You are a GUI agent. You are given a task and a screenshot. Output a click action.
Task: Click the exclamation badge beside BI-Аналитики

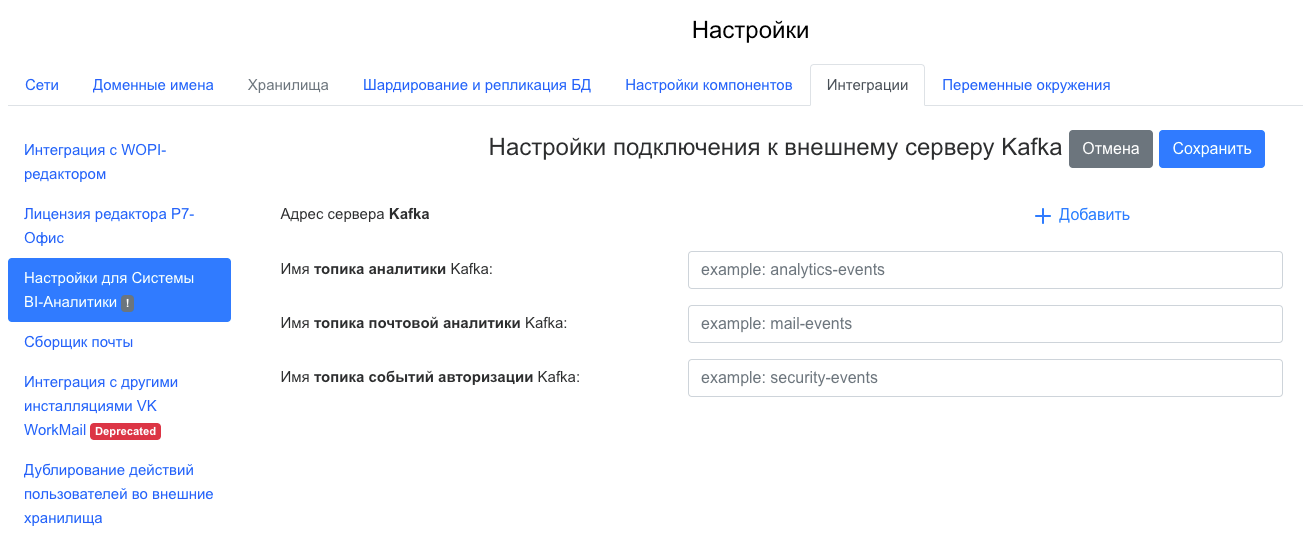coord(128,303)
